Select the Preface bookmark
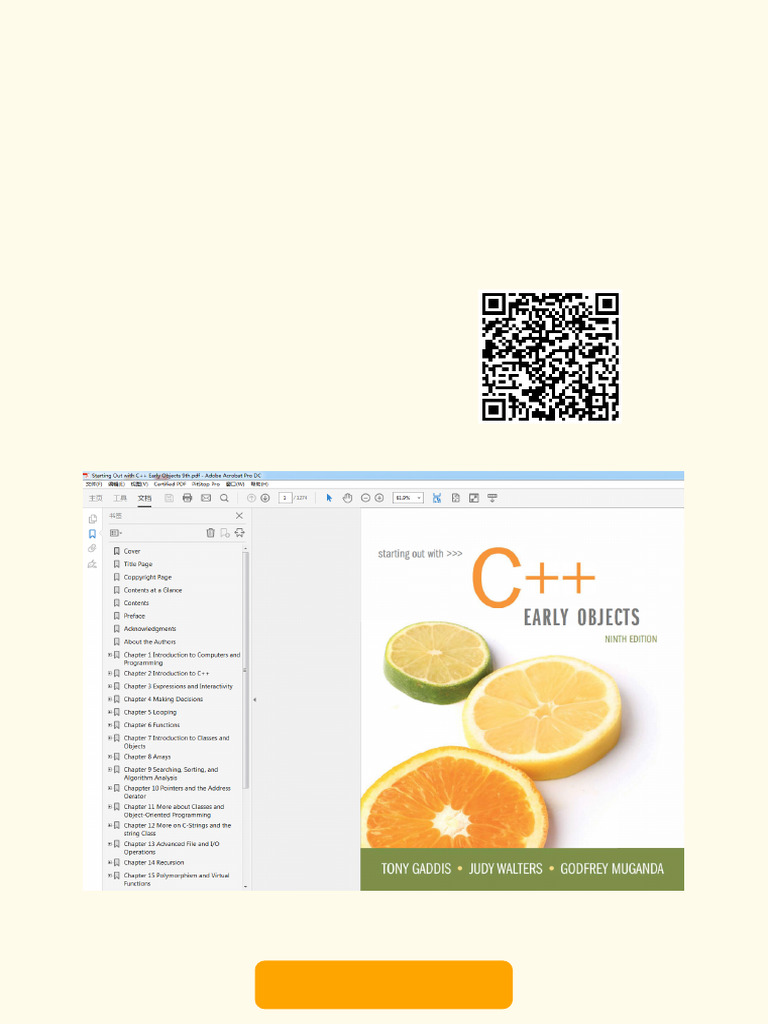The height and width of the screenshot is (1024, 768). pyautogui.click(x=135, y=616)
